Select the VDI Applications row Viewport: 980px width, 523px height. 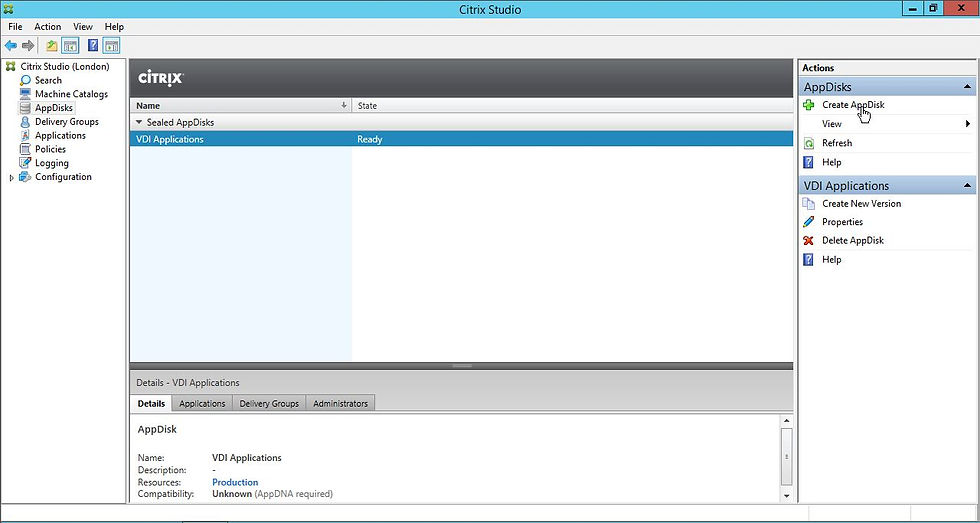point(461,139)
